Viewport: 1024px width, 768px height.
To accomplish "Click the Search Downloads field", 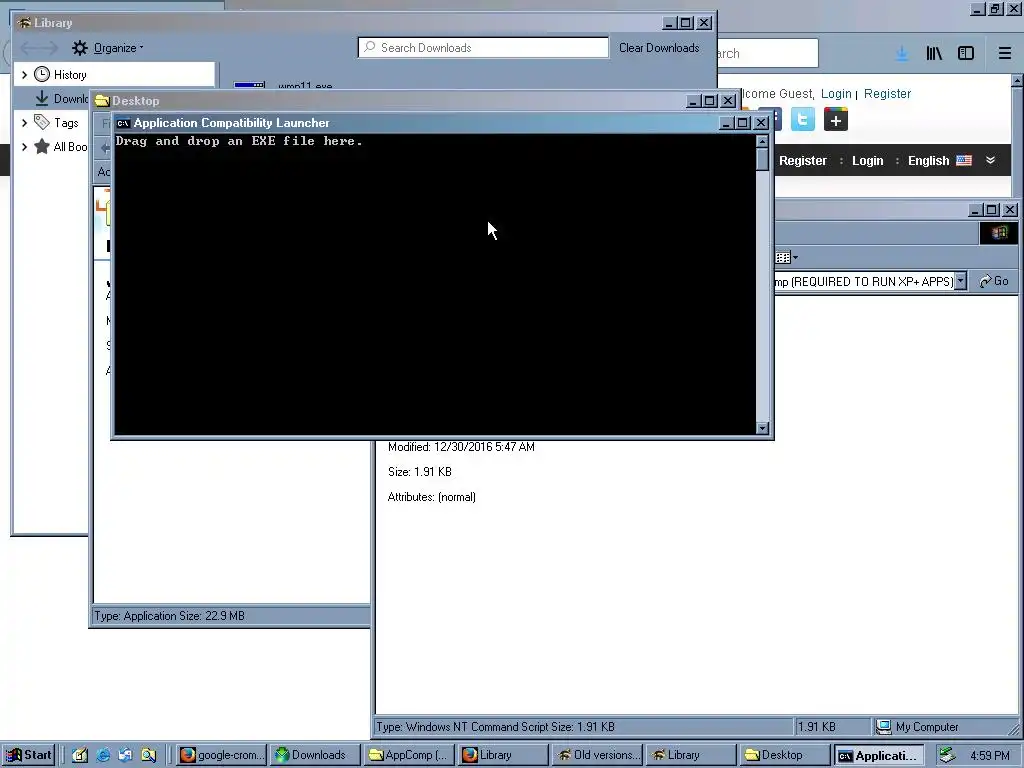I will [483, 48].
